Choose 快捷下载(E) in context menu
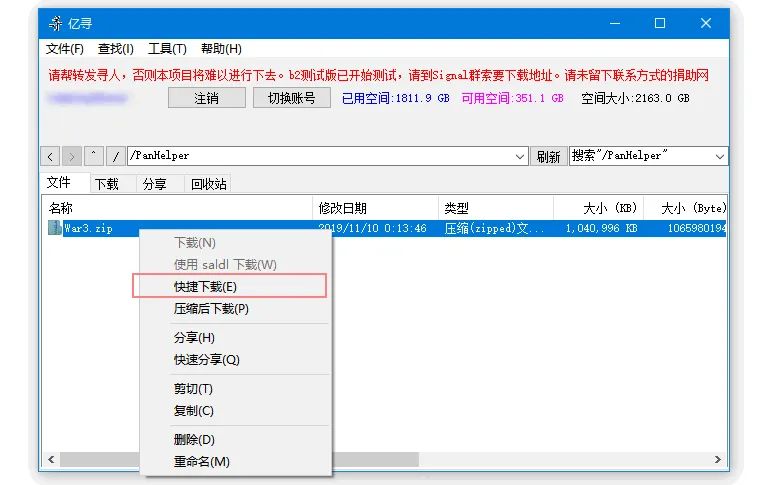 point(235,286)
